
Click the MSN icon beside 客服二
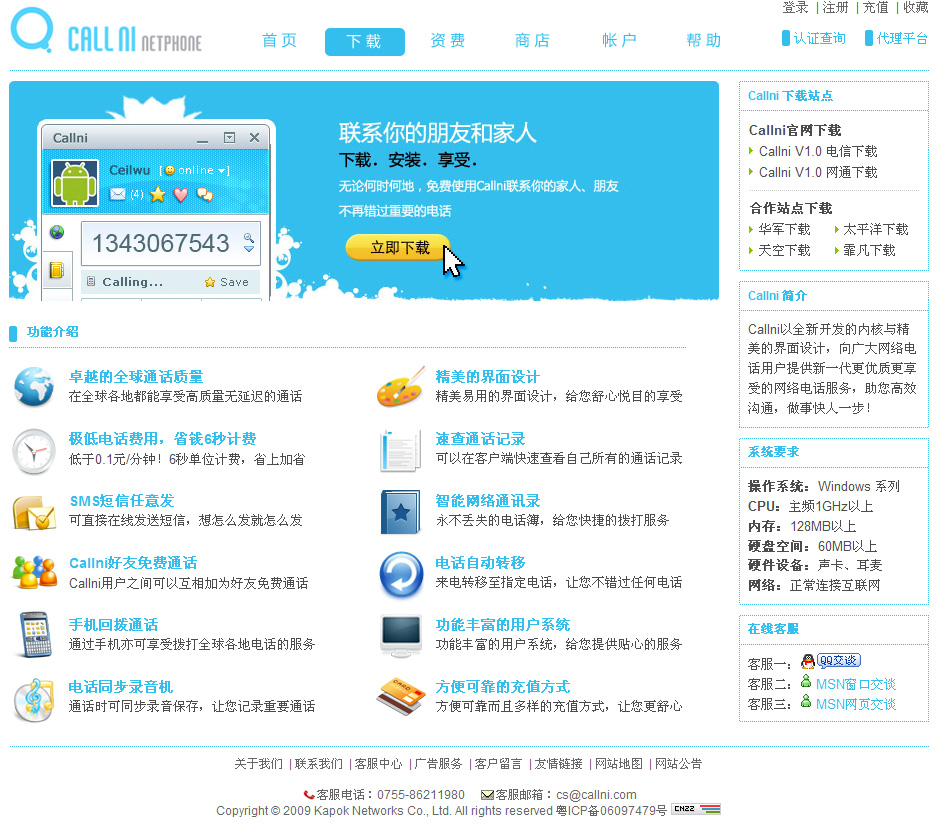click(x=806, y=682)
